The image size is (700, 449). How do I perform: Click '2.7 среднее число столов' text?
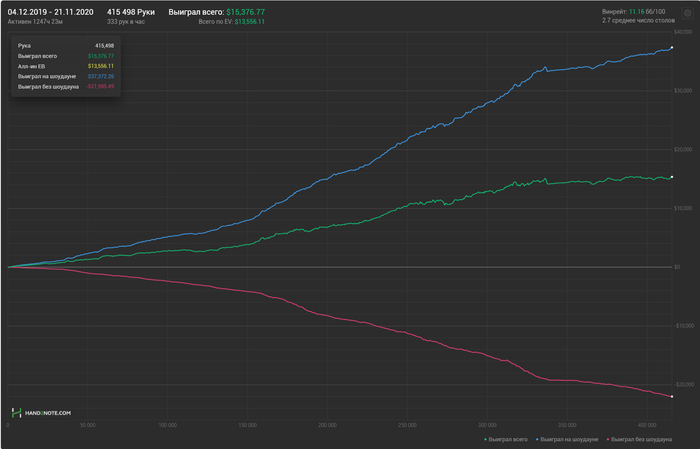click(x=638, y=21)
